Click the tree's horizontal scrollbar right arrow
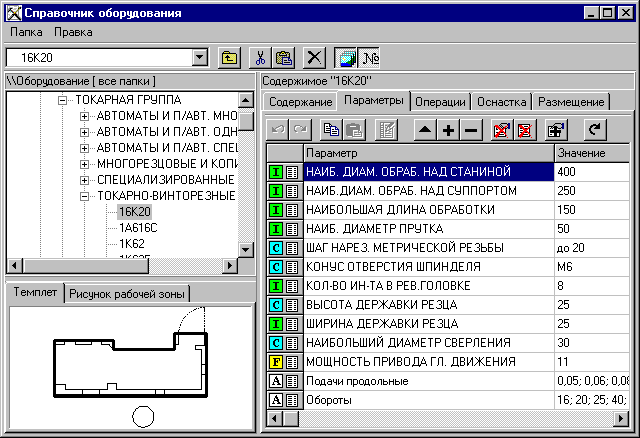 [230, 266]
